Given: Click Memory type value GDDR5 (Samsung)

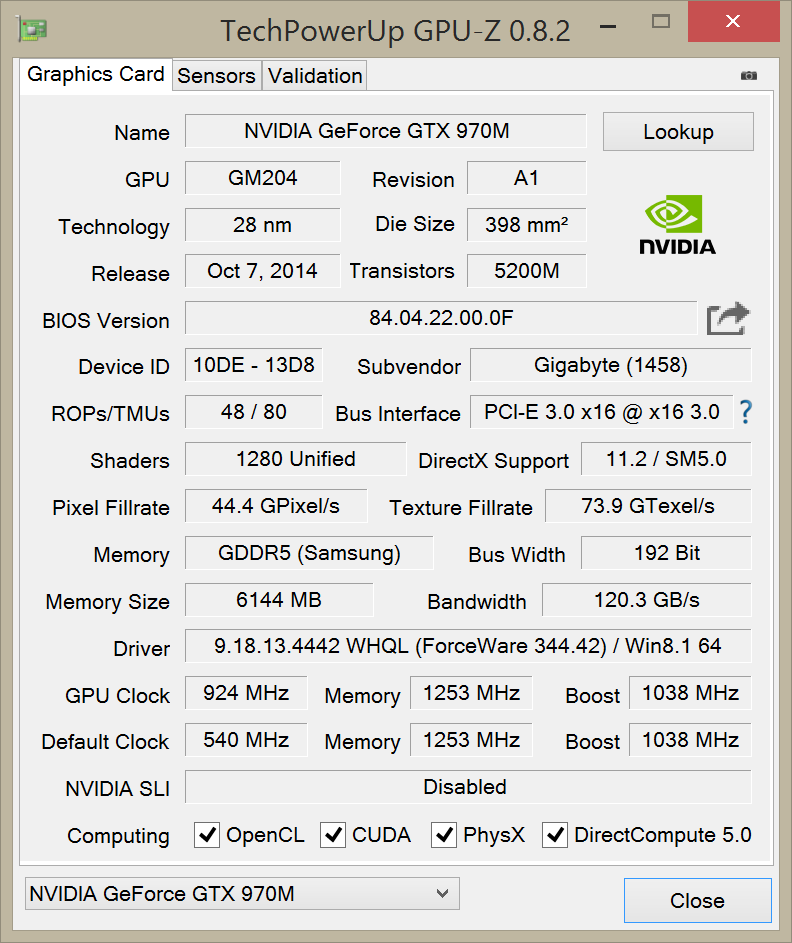Looking at the screenshot, I should 309,553.
